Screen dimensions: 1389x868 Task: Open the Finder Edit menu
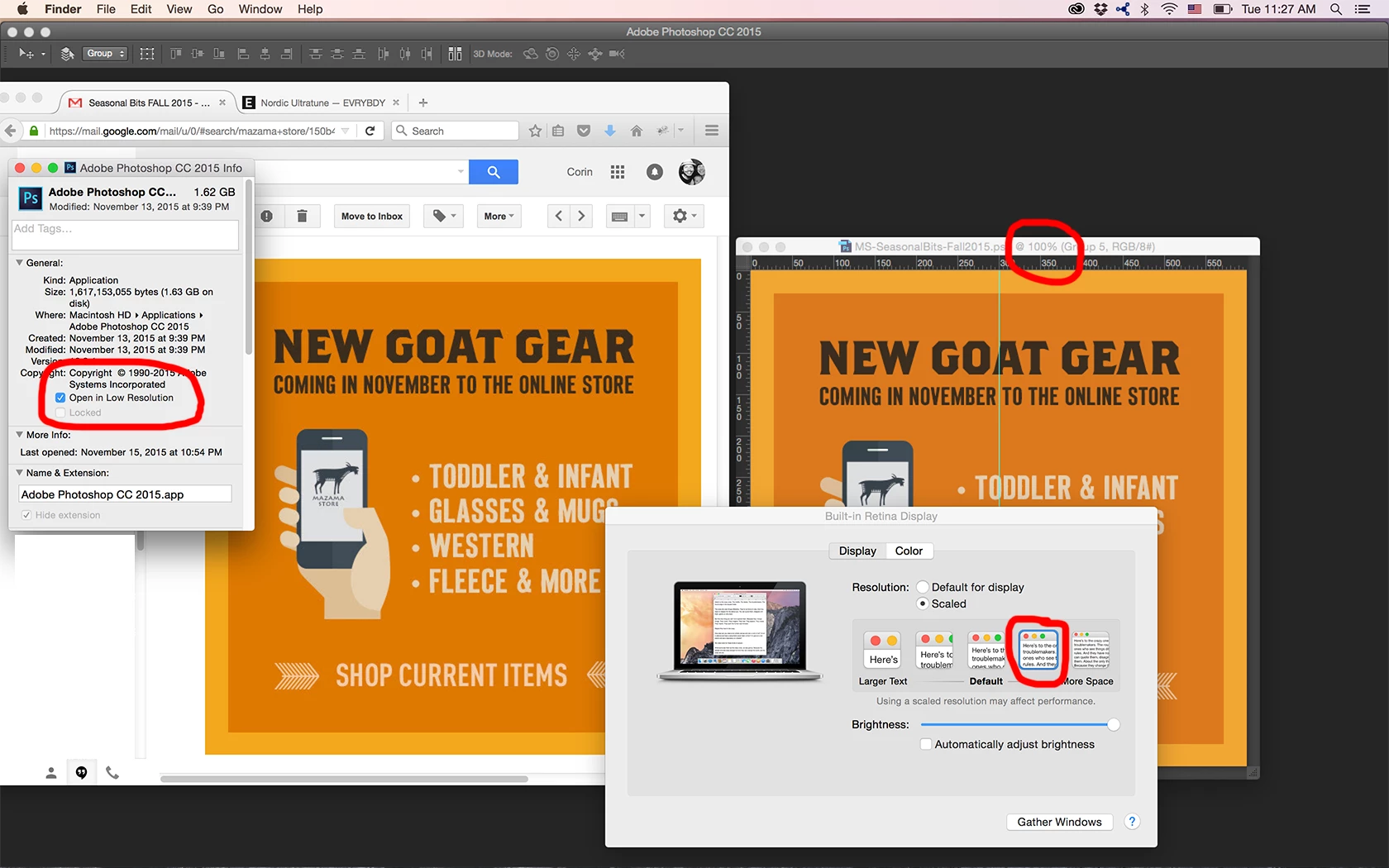[x=141, y=9]
